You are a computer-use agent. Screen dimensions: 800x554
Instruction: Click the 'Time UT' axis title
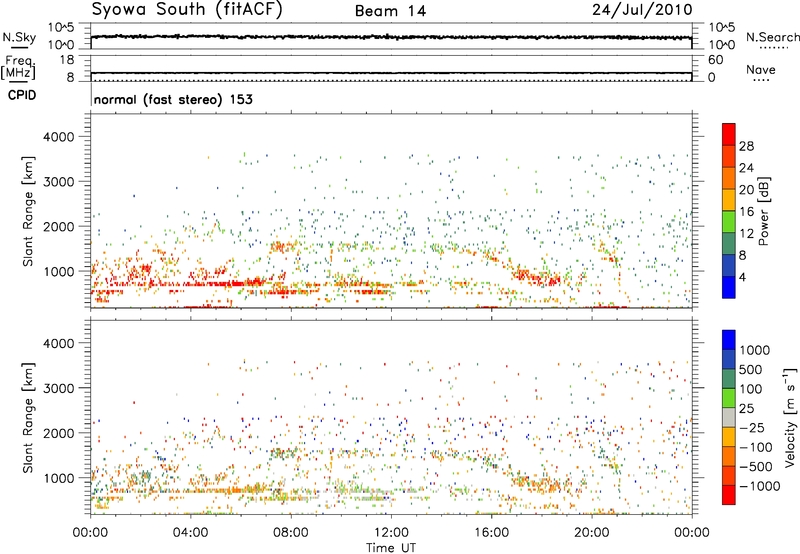point(391,548)
